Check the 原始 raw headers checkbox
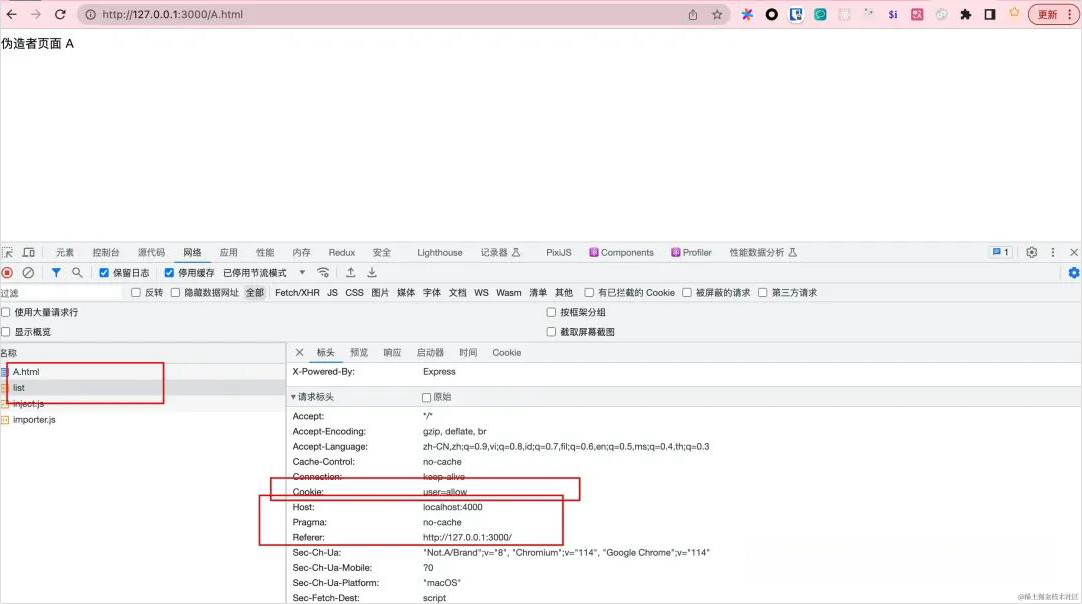 tap(426, 398)
